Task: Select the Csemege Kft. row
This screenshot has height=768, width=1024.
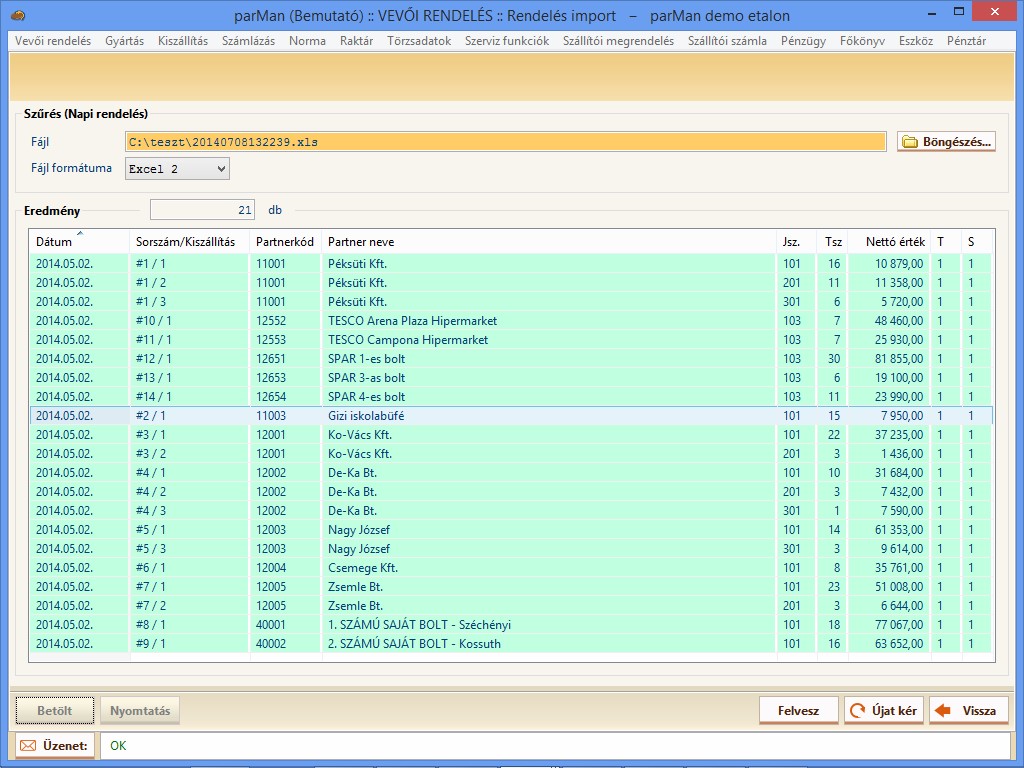Action: pos(511,568)
